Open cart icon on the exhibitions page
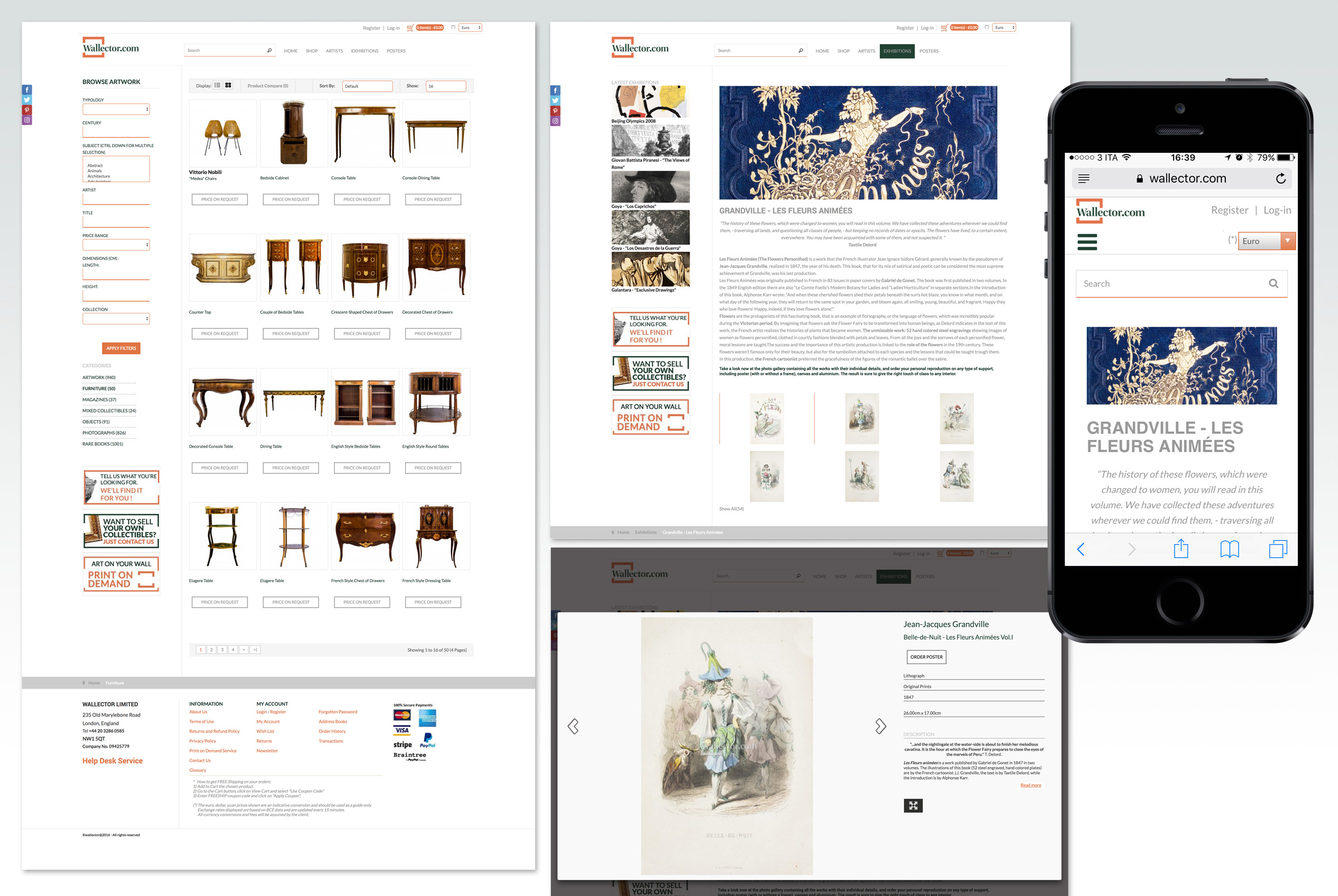The width and height of the screenshot is (1338, 896). pyautogui.click(x=944, y=27)
